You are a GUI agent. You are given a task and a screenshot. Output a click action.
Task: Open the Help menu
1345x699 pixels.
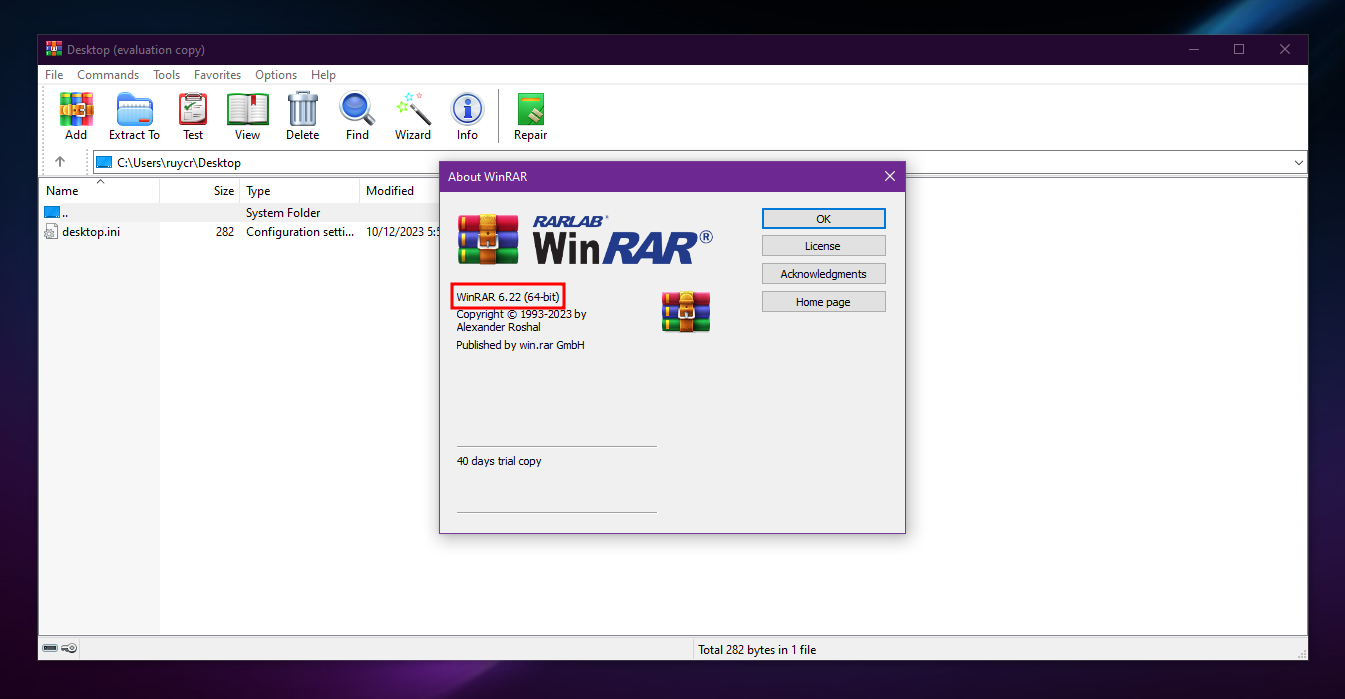(323, 75)
